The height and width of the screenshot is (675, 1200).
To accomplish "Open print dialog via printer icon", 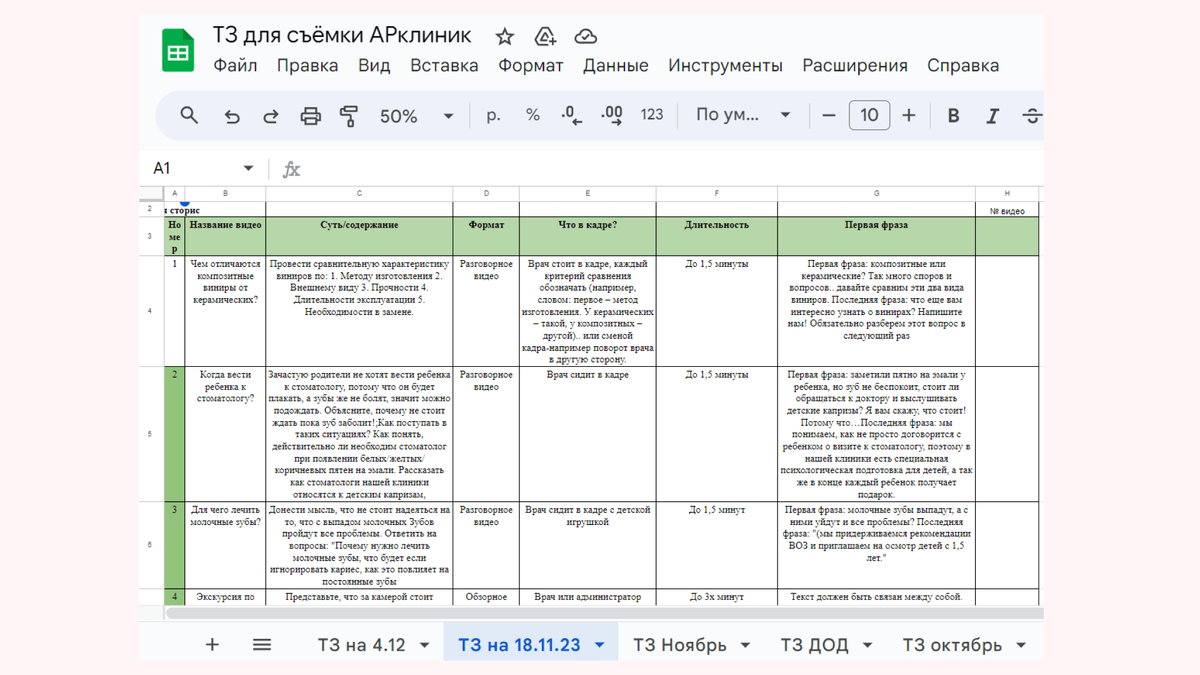I will click(x=309, y=114).
